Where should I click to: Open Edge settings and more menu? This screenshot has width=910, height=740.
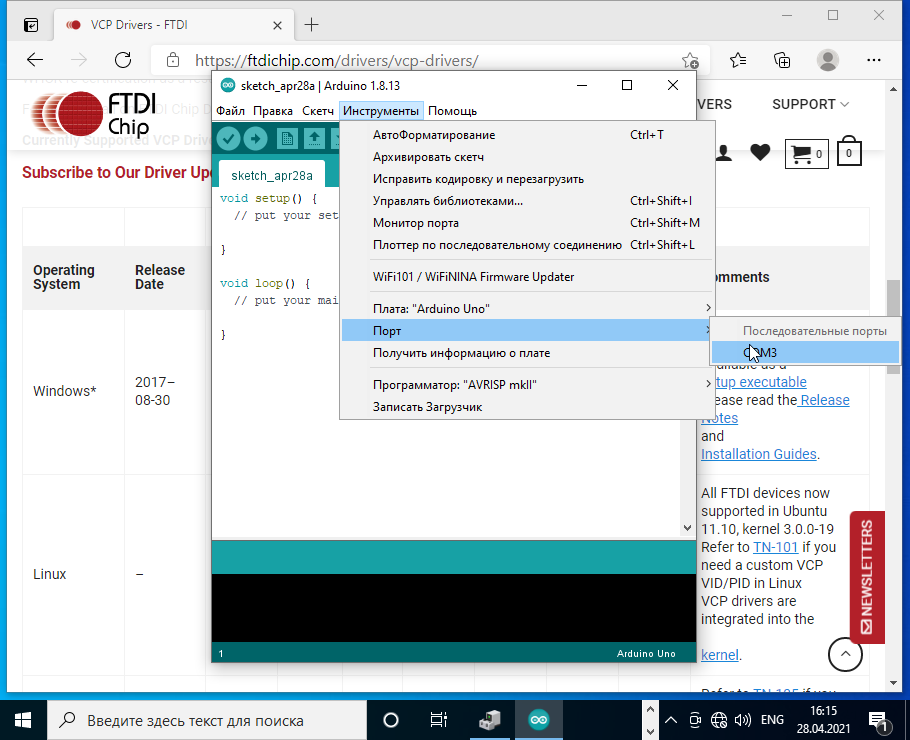pos(873,60)
